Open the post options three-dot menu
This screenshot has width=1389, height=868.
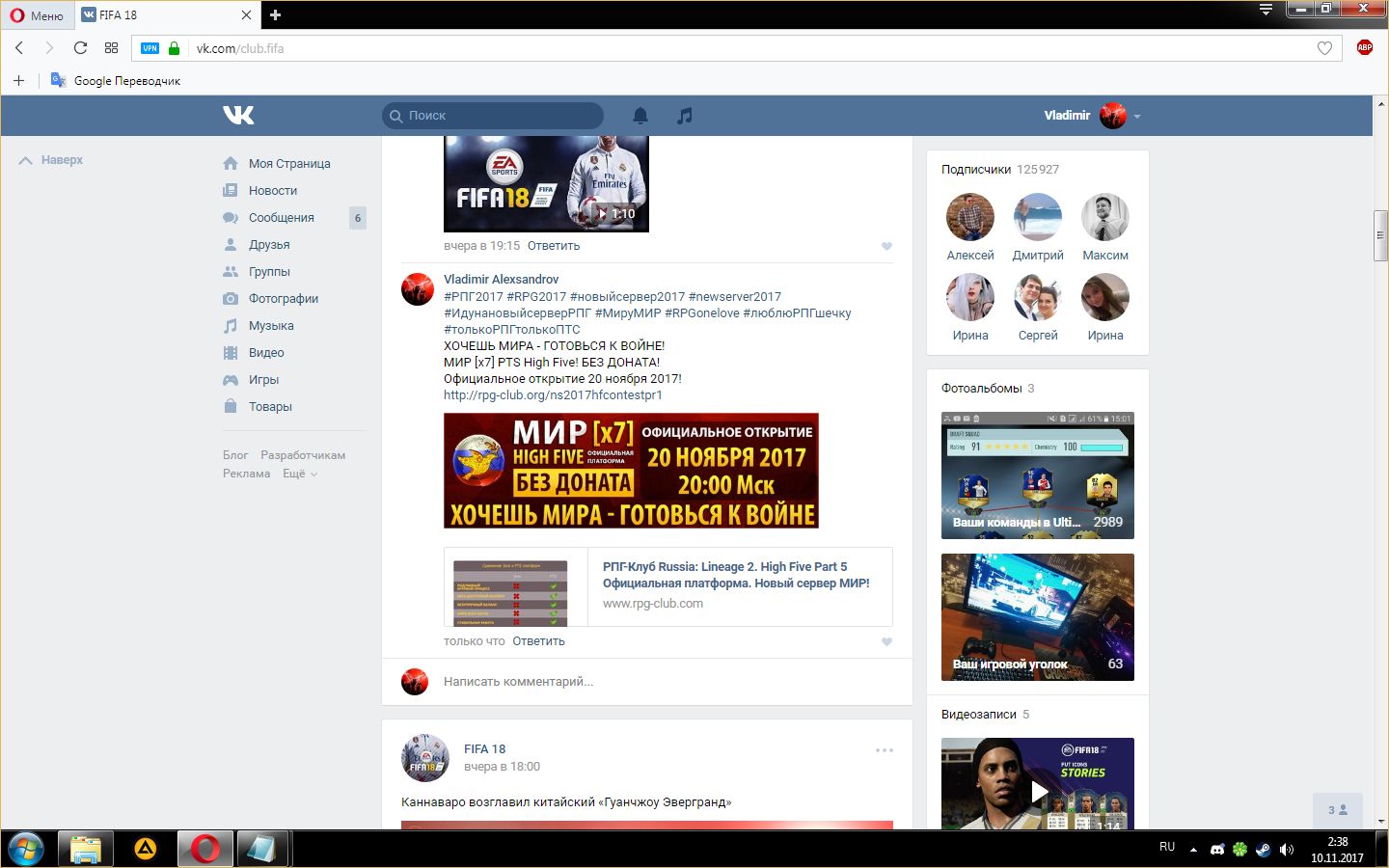[884, 750]
